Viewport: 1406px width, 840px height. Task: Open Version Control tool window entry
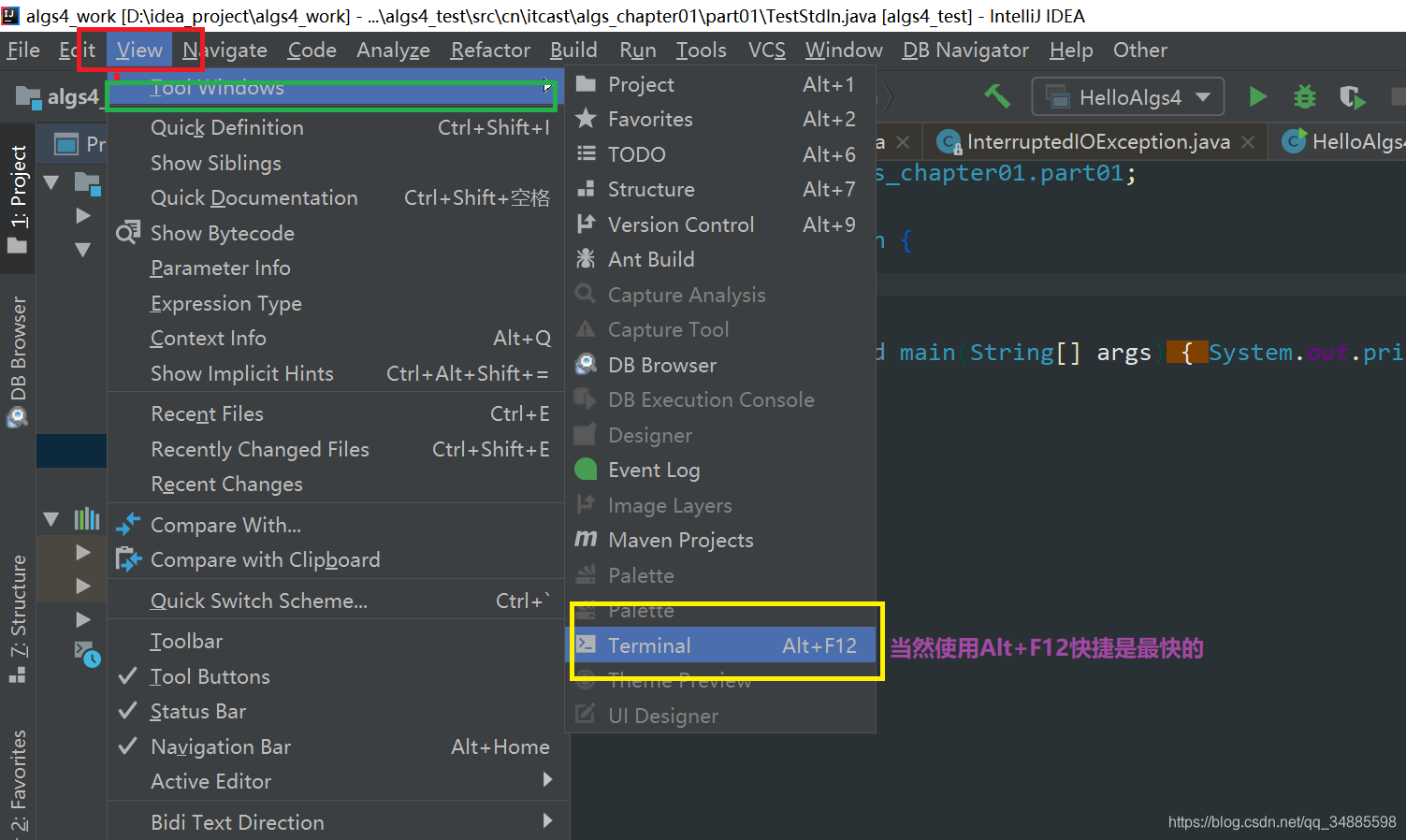(720, 224)
